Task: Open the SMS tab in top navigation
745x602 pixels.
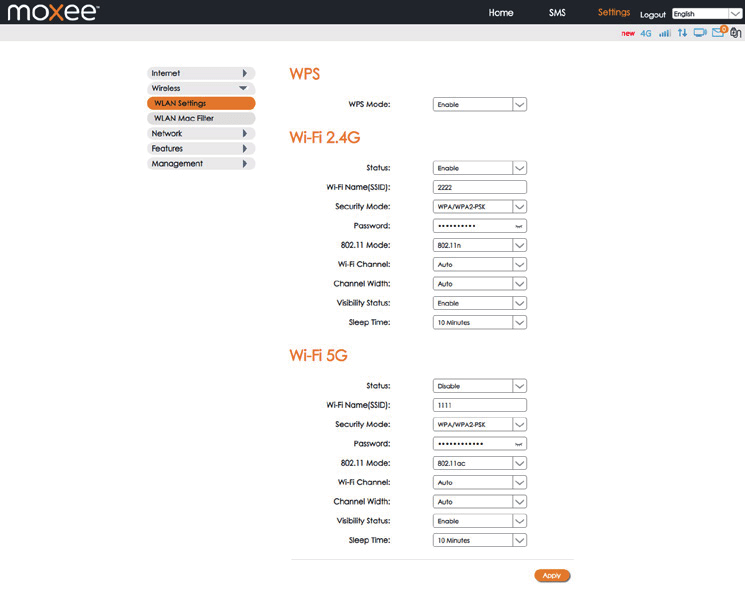Action: 557,13
